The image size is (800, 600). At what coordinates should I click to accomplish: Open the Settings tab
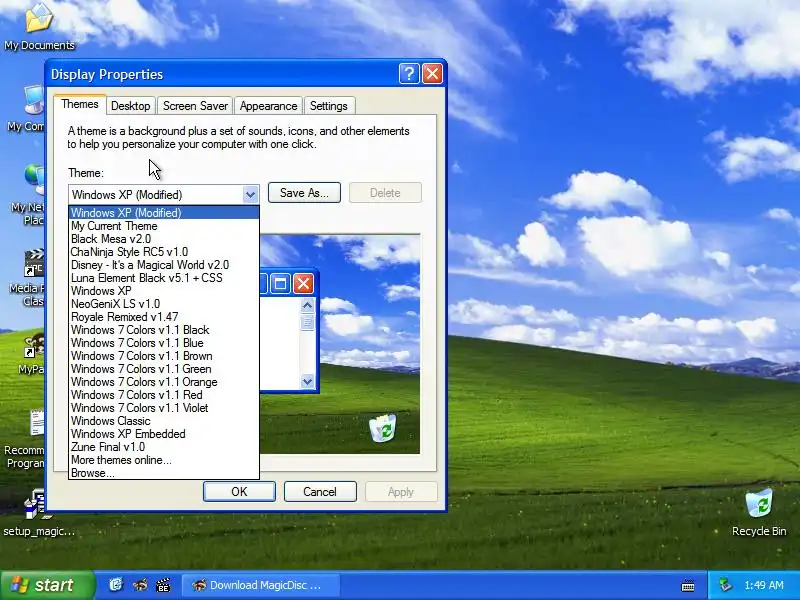point(329,106)
